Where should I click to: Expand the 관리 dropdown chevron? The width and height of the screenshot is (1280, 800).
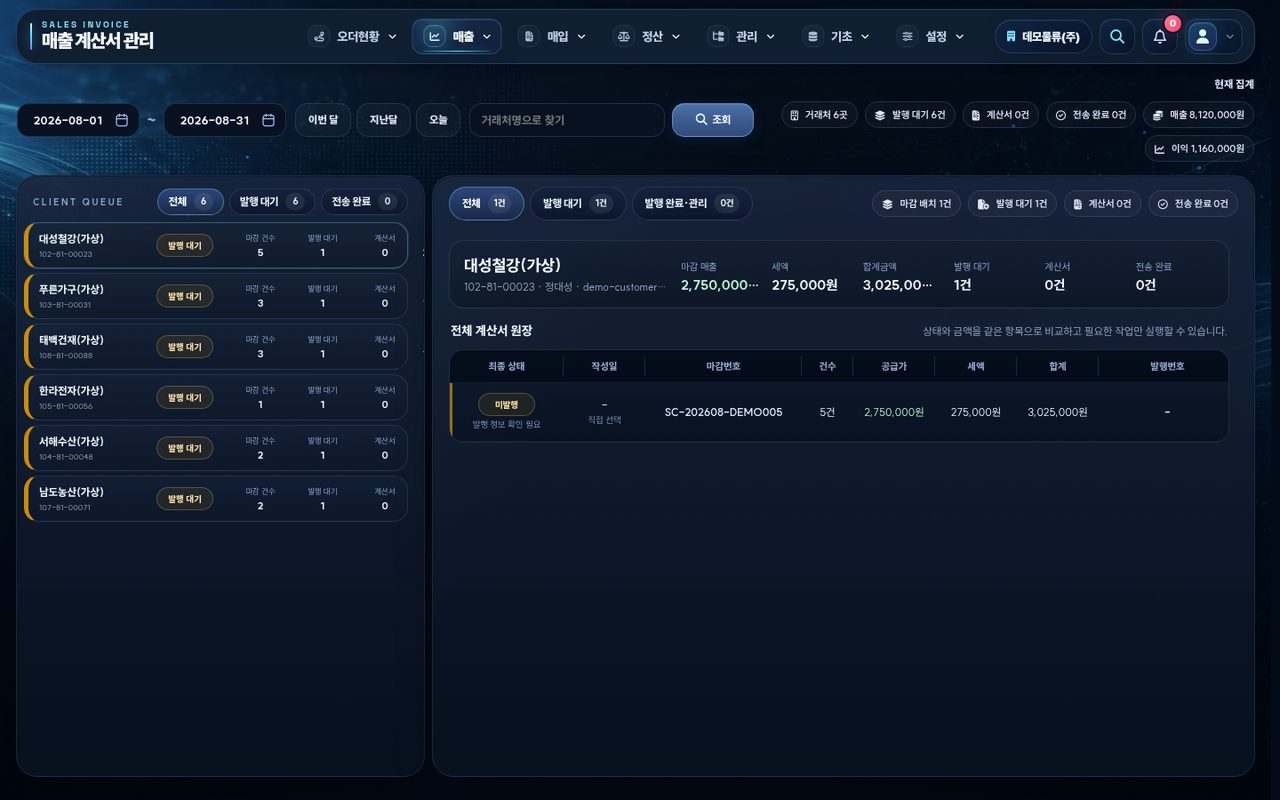click(770, 37)
